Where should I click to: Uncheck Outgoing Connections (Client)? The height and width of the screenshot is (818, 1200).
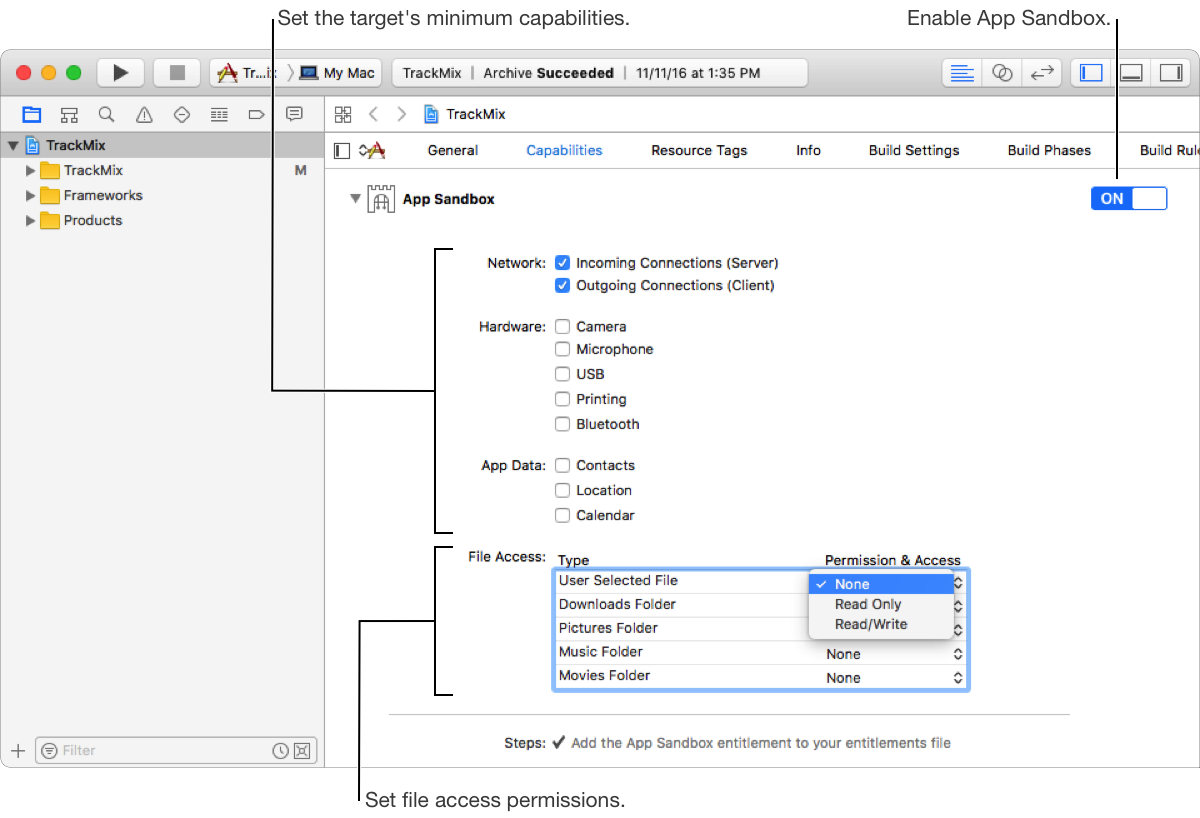(563, 285)
